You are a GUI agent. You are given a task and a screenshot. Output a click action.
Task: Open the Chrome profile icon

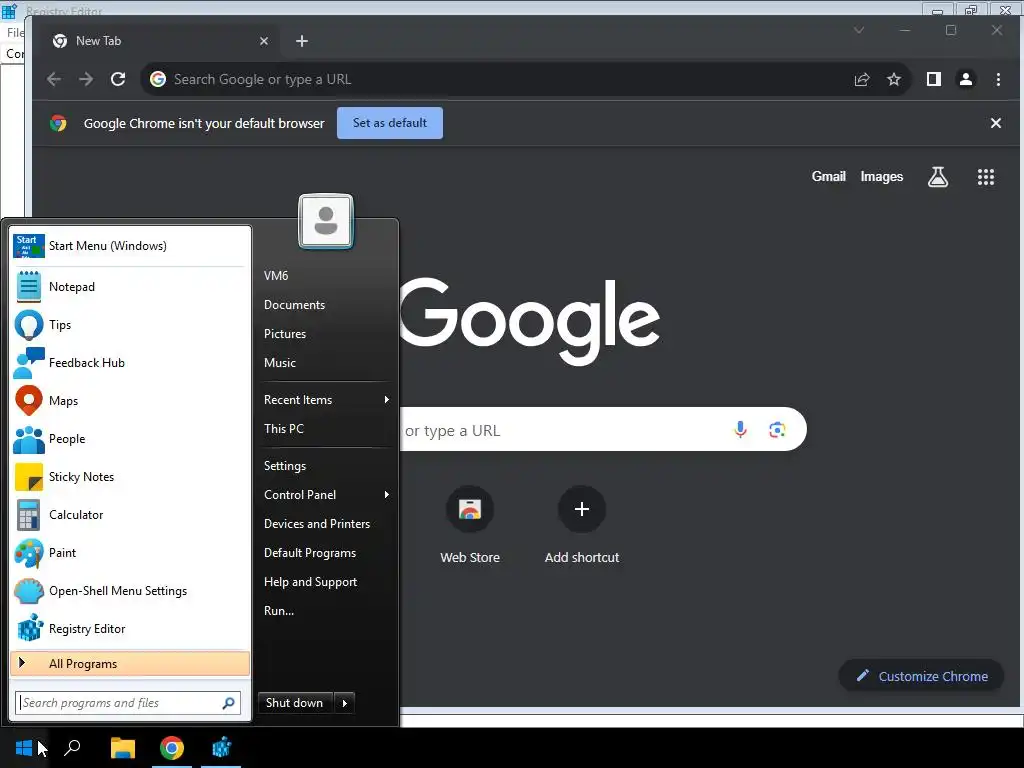[966, 79]
